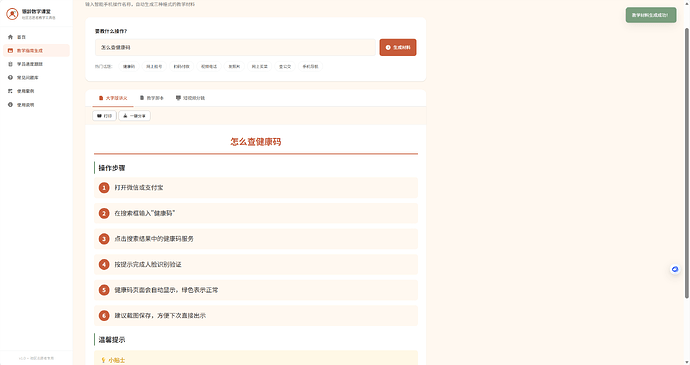Click step number 4 circle badge
This screenshot has width=690, height=365.
104,265
